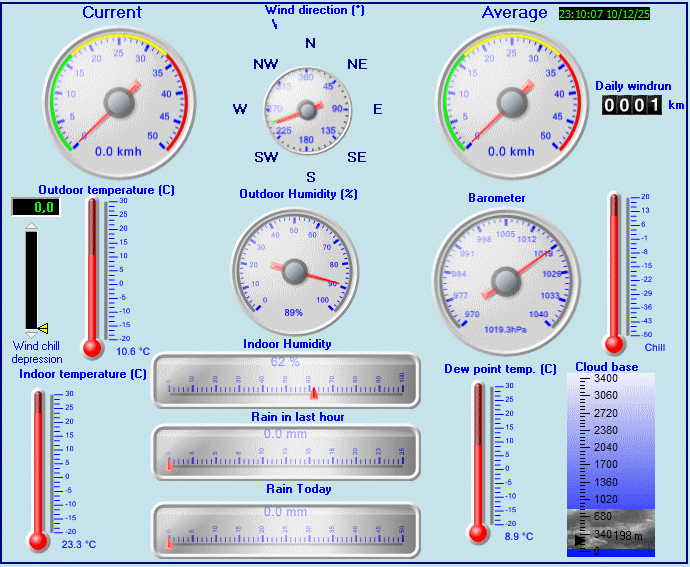The height and width of the screenshot is (567, 690).
Task: Click the Chill thermometer on the right
Action: (x=614, y=272)
